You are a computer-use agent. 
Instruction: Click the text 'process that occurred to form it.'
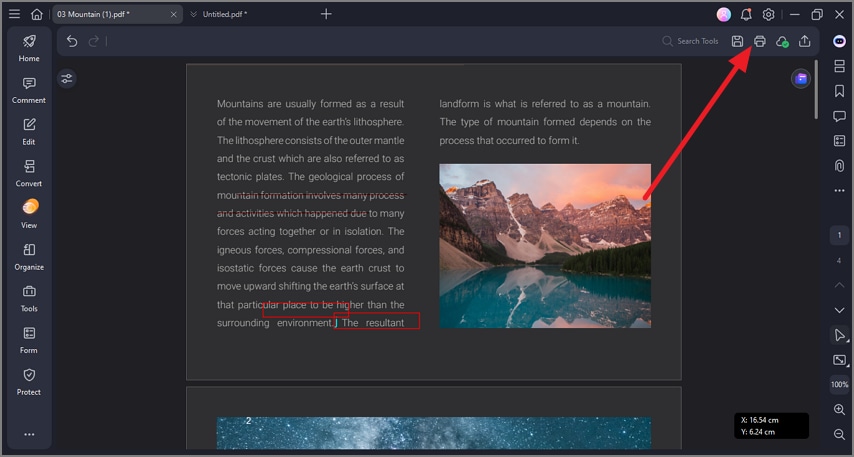(x=509, y=141)
